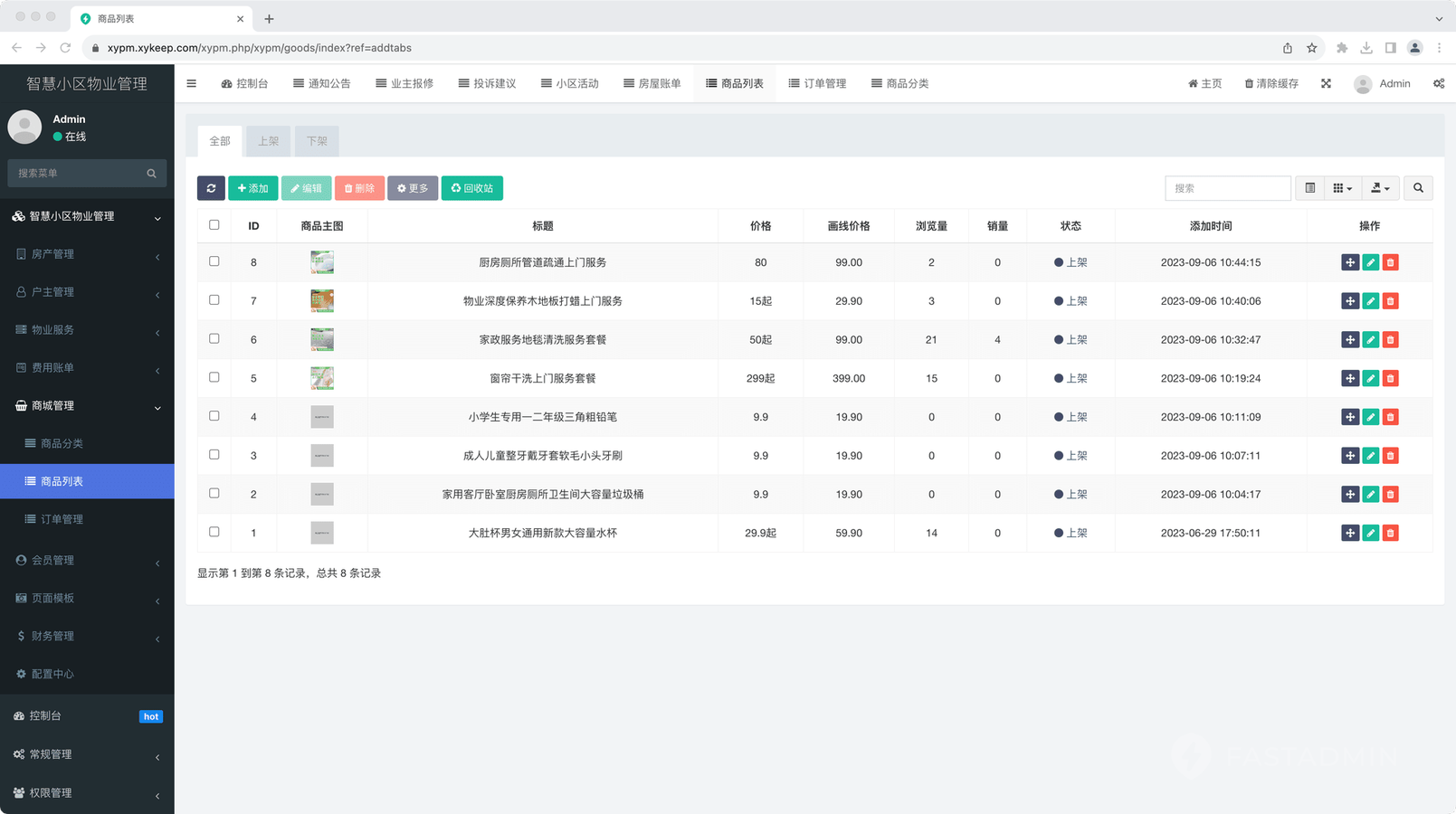Open the export dropdown in table toolbar
1456x814 pixels.
pos(1380,188)
